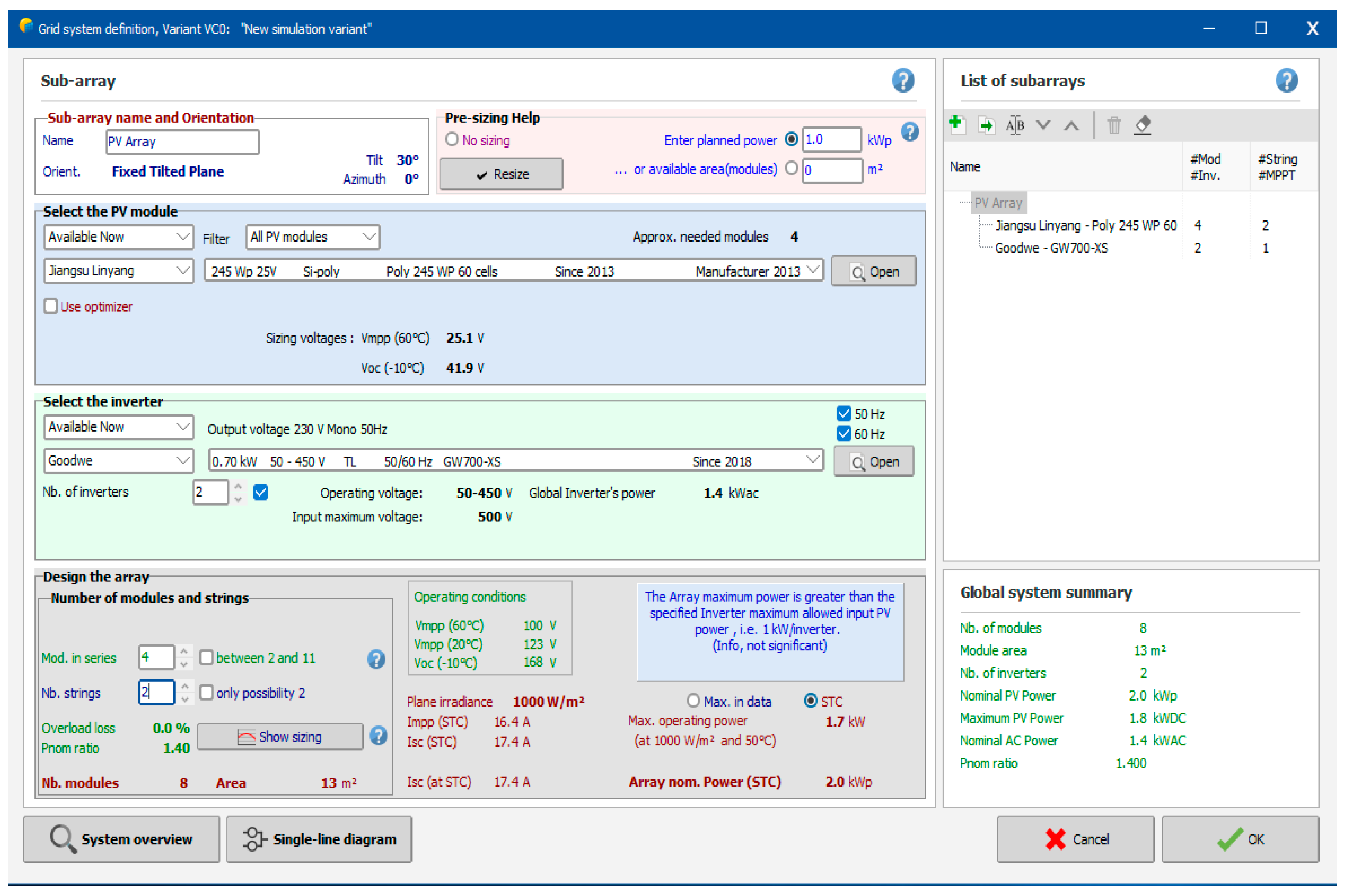Select the No sizing radio button

click(x=451, y=140)
